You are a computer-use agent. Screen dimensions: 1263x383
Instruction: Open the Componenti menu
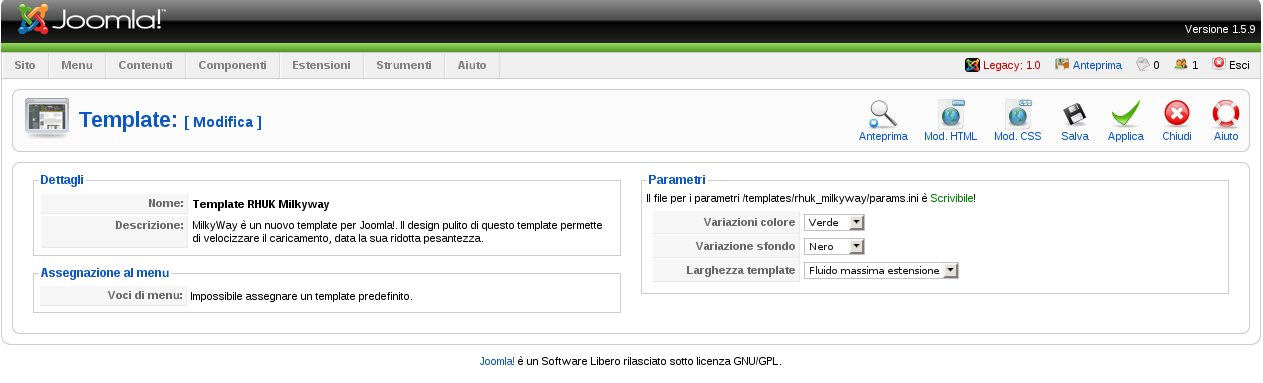tap(232, 65)
